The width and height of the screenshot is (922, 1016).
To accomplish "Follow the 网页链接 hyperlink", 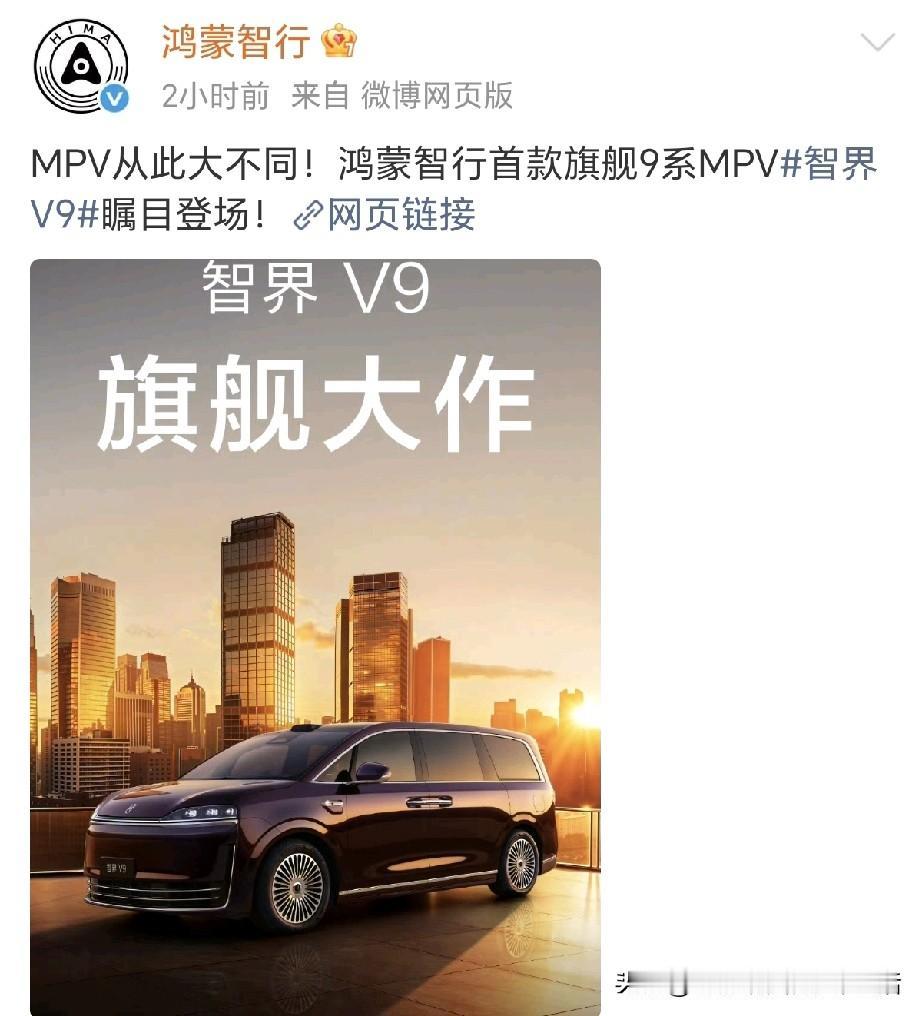I will click(x=401, y=215).
